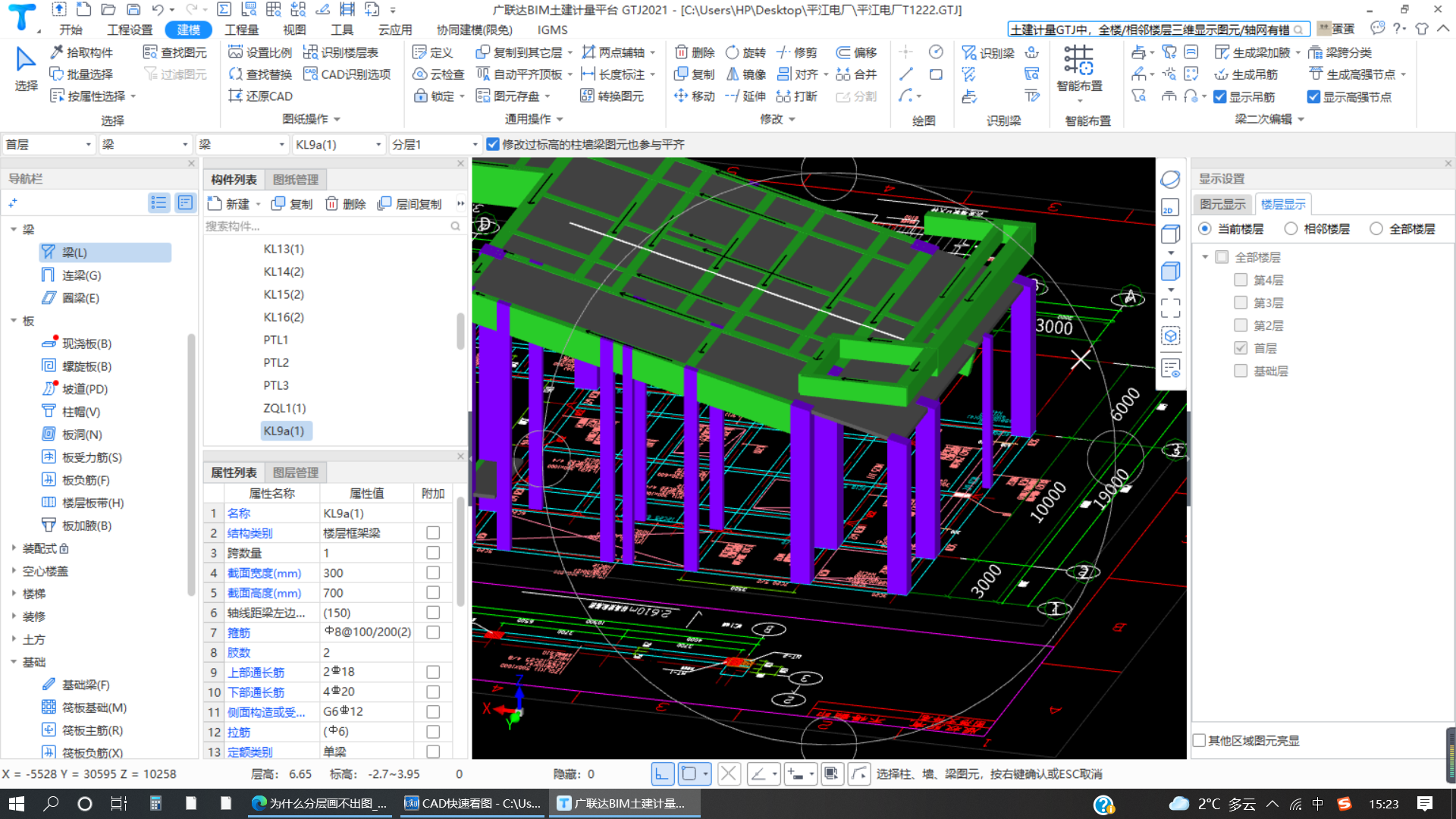
Task: Click 生成吊筋 generate hanger bars
Action: pyautogui.click(x=1246, y=74)
